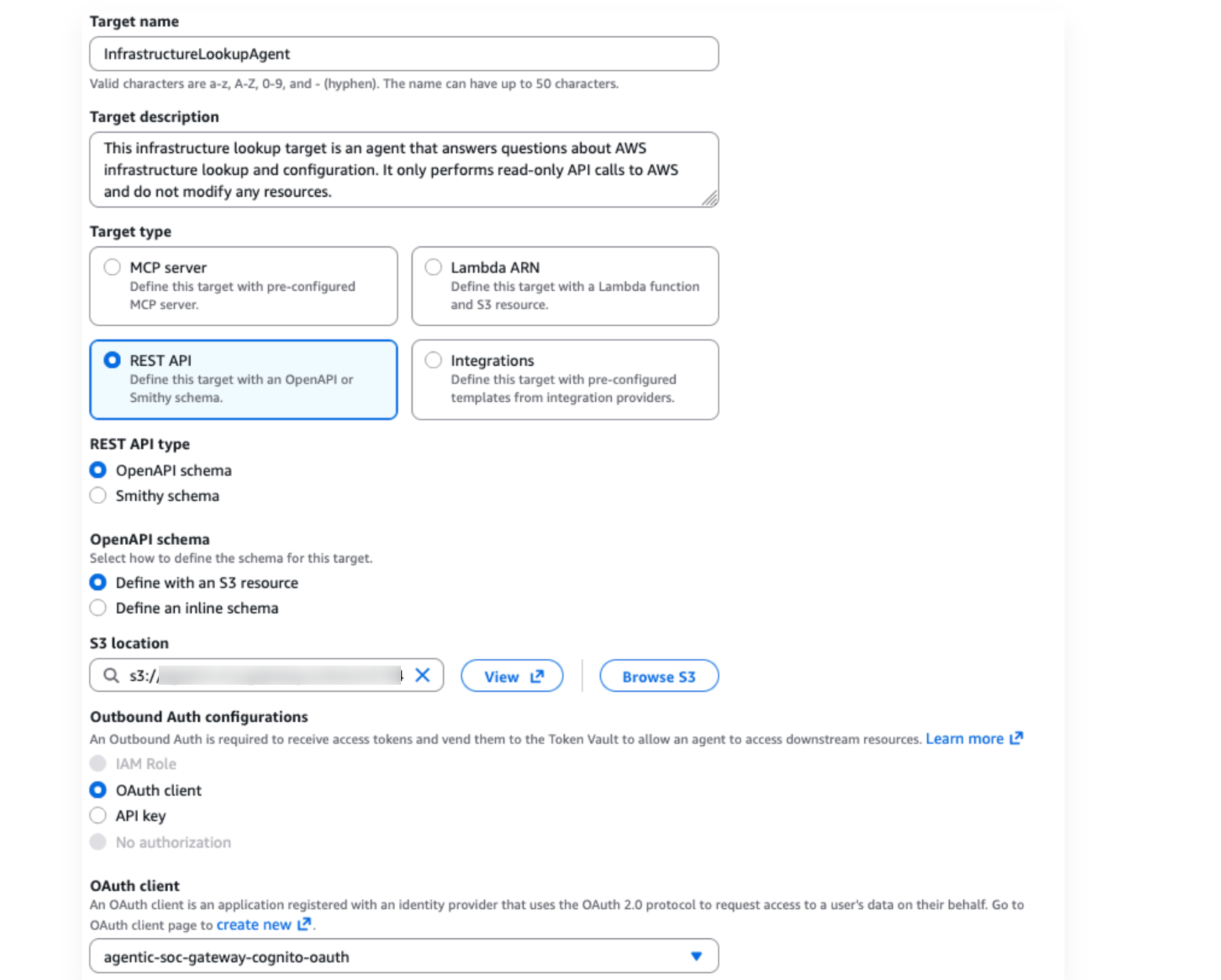Select the OpenAPI schema radio option

98,470
